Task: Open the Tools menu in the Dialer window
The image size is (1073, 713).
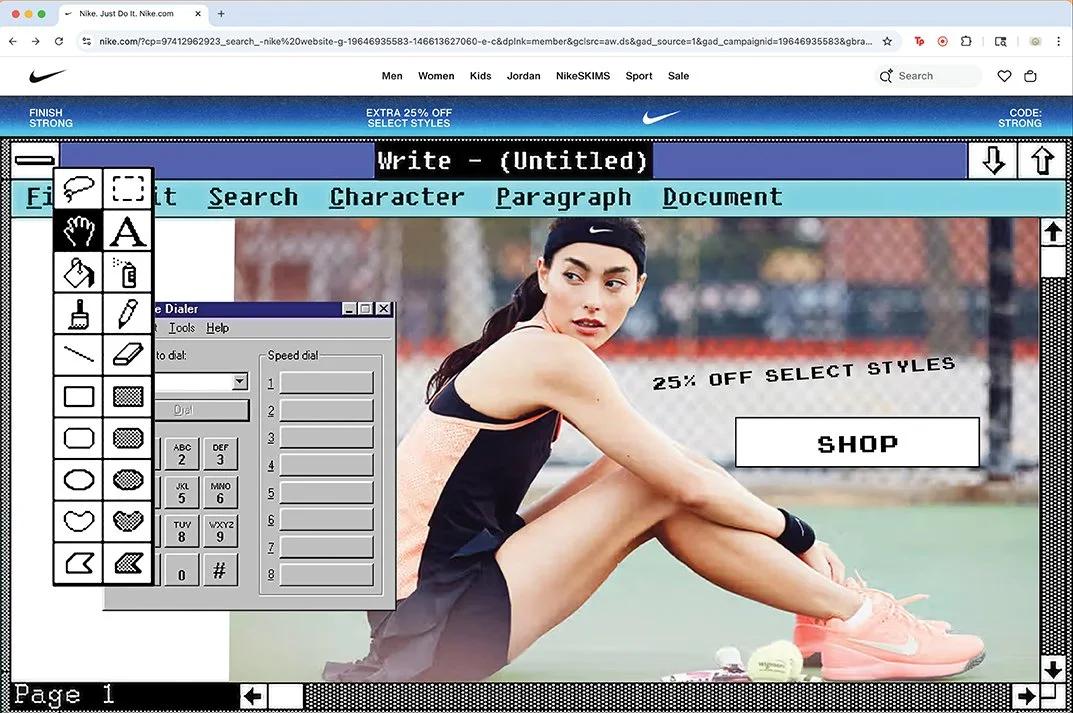Action: (x=182, y=328)
